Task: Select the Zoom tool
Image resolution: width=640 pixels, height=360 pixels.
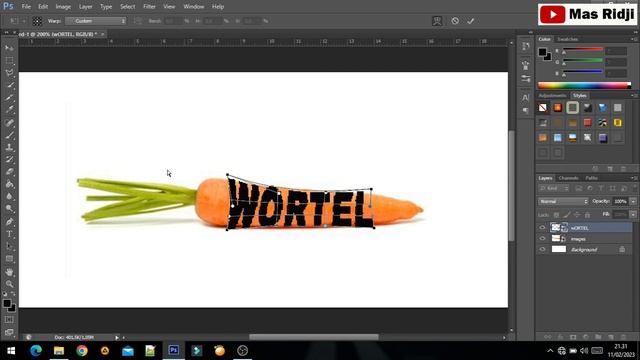Action: pos(9,284)
